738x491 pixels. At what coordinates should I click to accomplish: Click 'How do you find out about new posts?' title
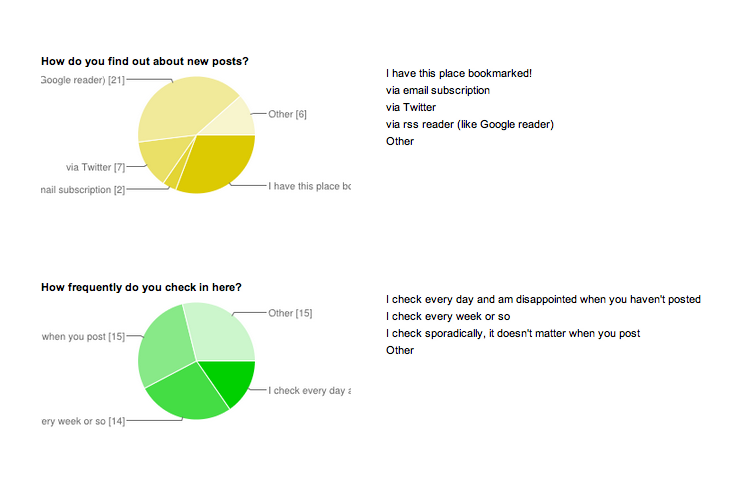click(144, 61)
